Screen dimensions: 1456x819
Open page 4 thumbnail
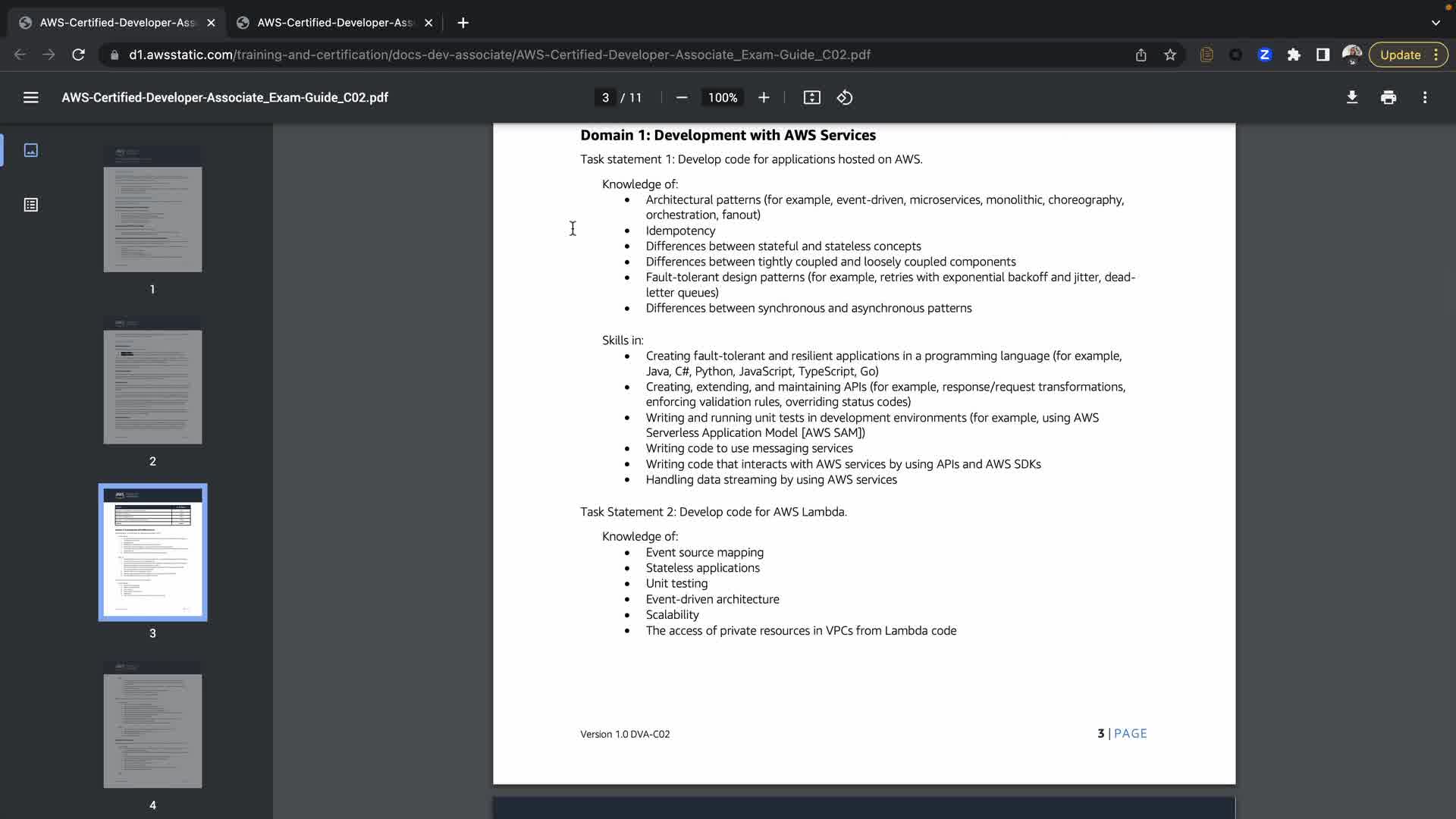click(152, 725)
